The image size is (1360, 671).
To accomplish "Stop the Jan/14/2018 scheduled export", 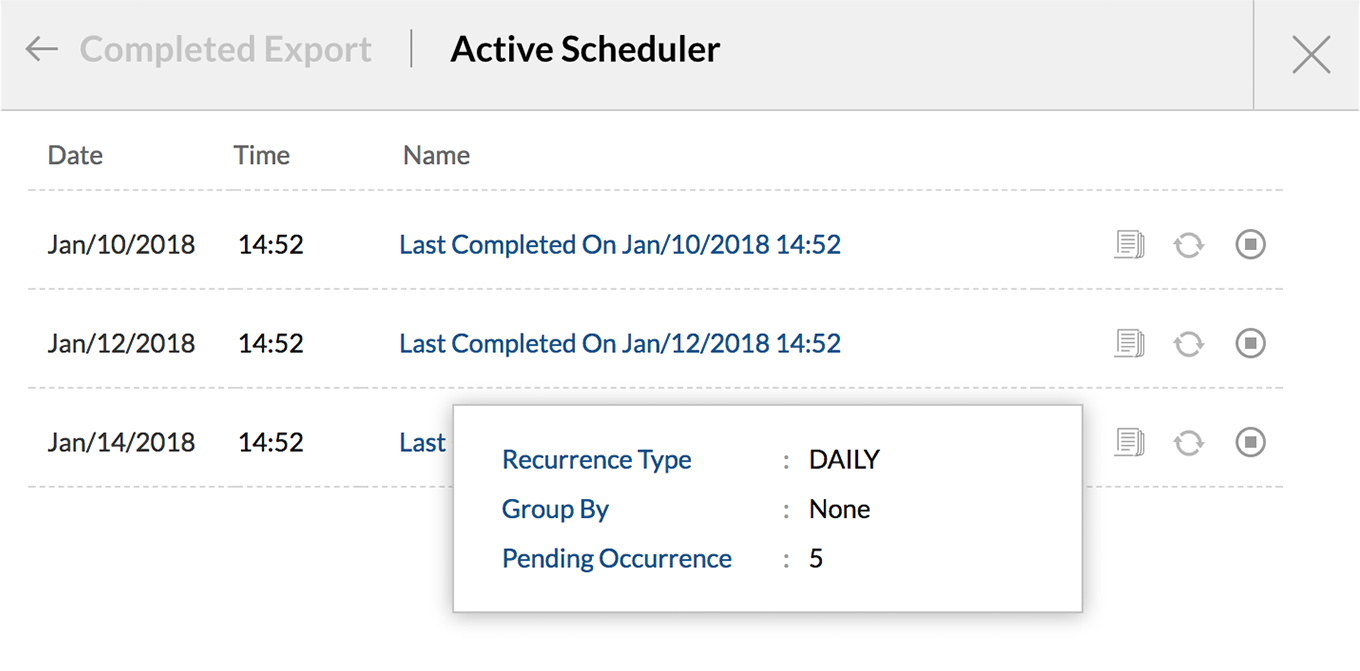I will coord(1250,442).
